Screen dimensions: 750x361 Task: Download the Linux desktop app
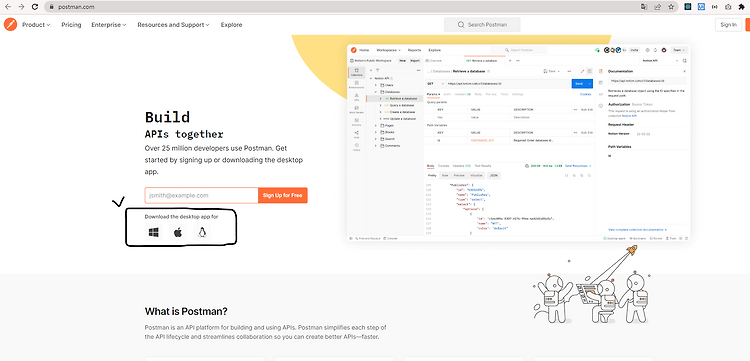(202, 232)
